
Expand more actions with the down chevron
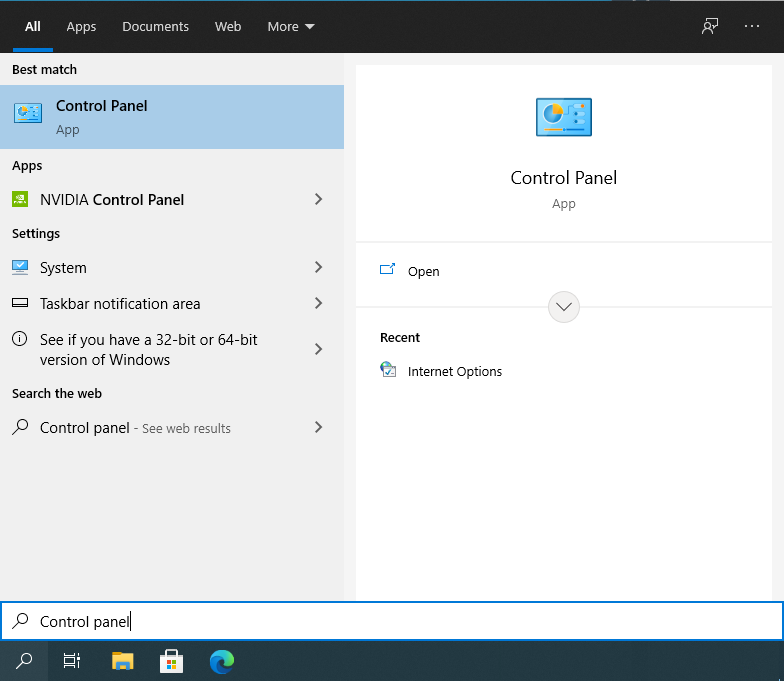click(x=564, y=307)
